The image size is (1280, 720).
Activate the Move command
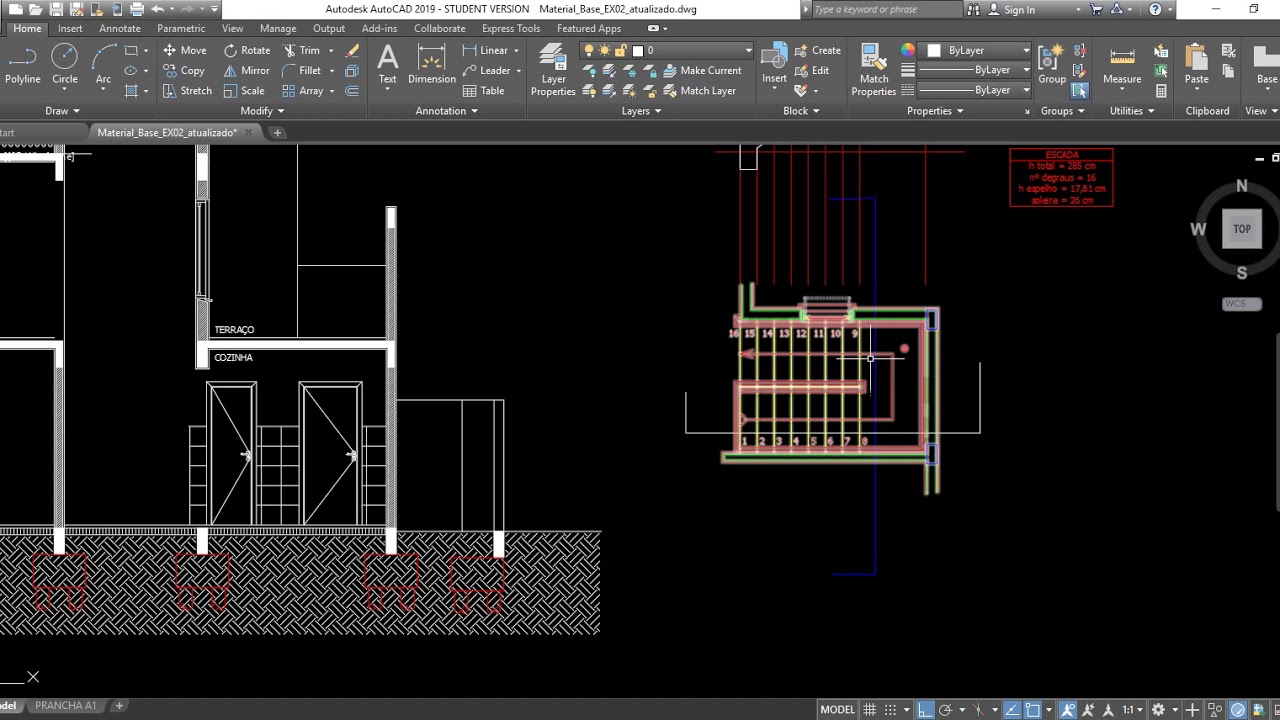point(185,50)
